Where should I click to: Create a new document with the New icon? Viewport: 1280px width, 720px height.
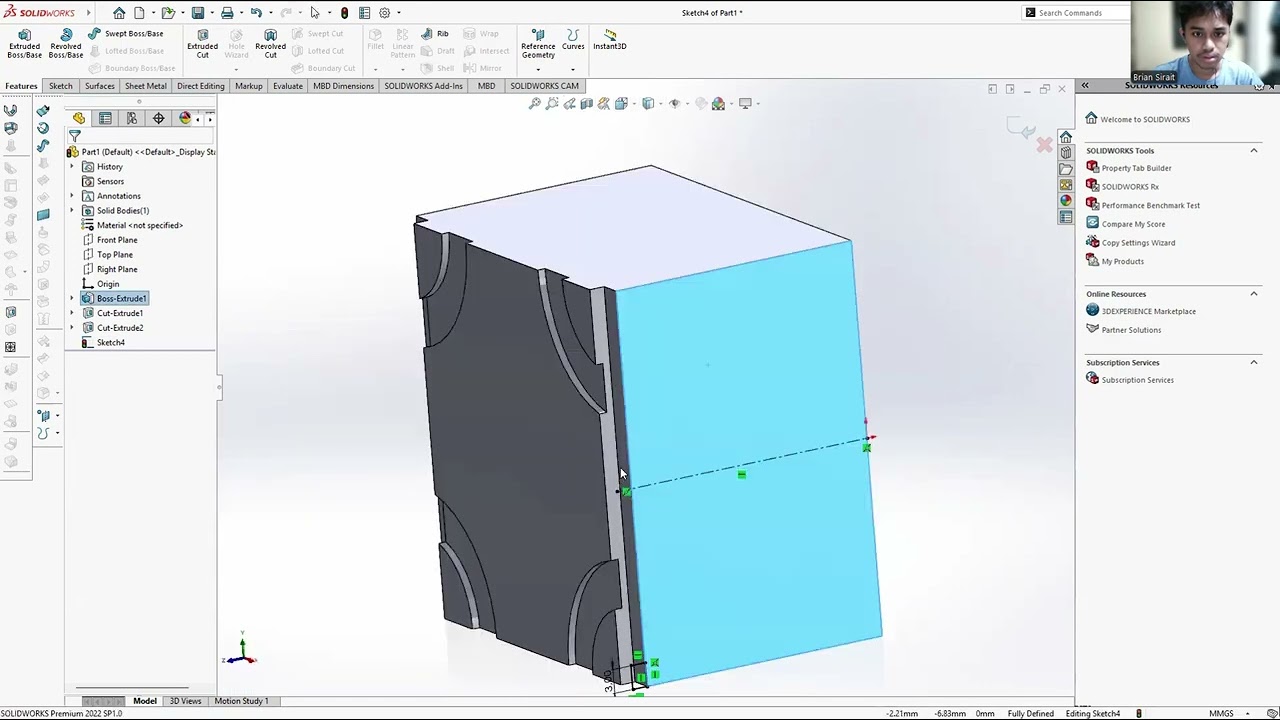(x=139, y=13)
